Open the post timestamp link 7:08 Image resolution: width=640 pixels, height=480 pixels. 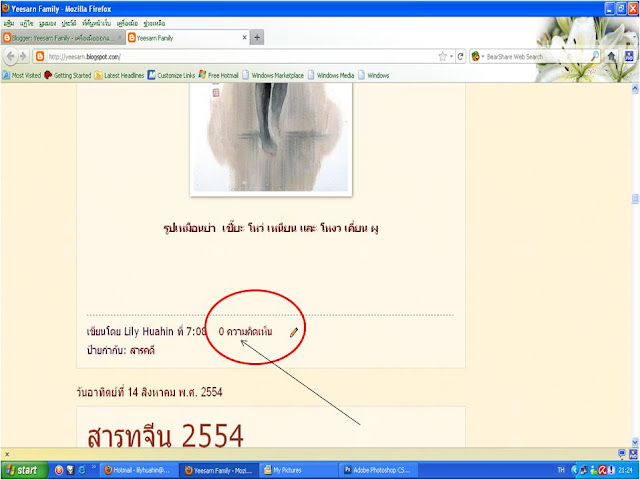[x=196, y=331]
